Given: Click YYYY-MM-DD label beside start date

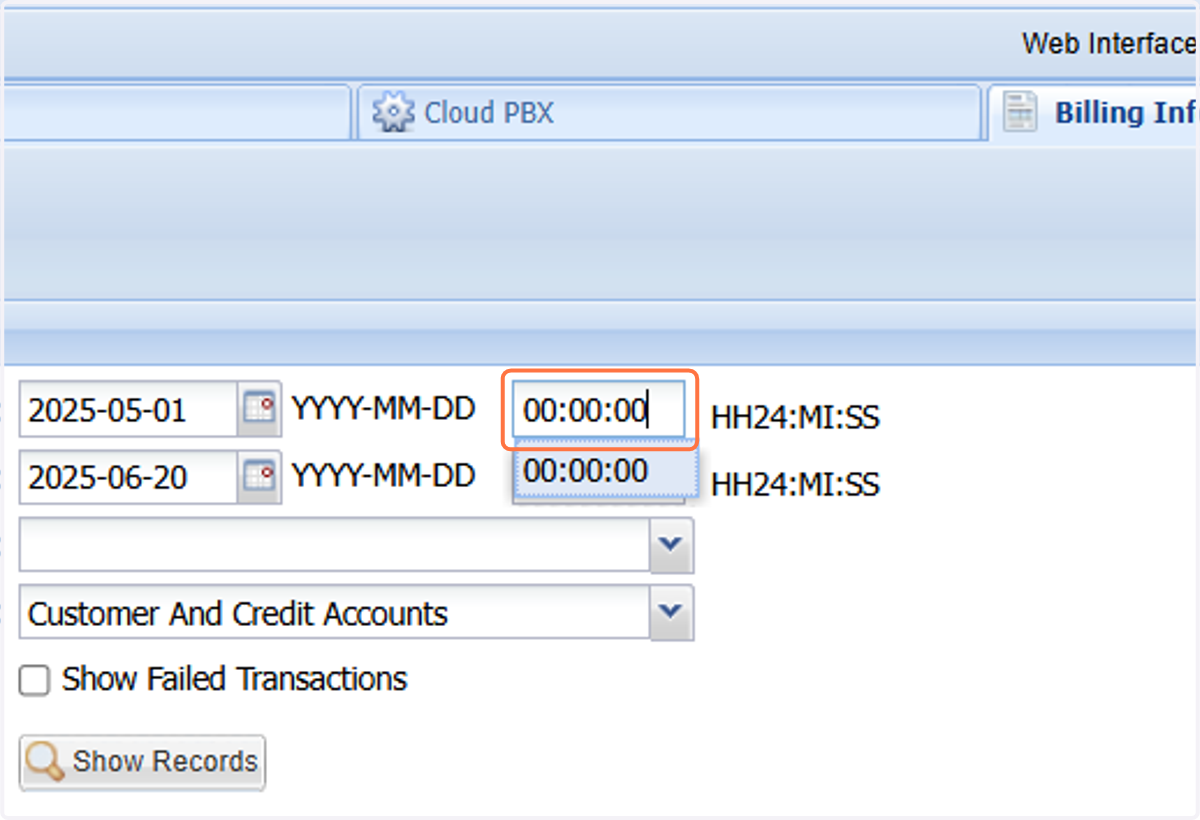Looking at the screenshot, I should [383, 408].
